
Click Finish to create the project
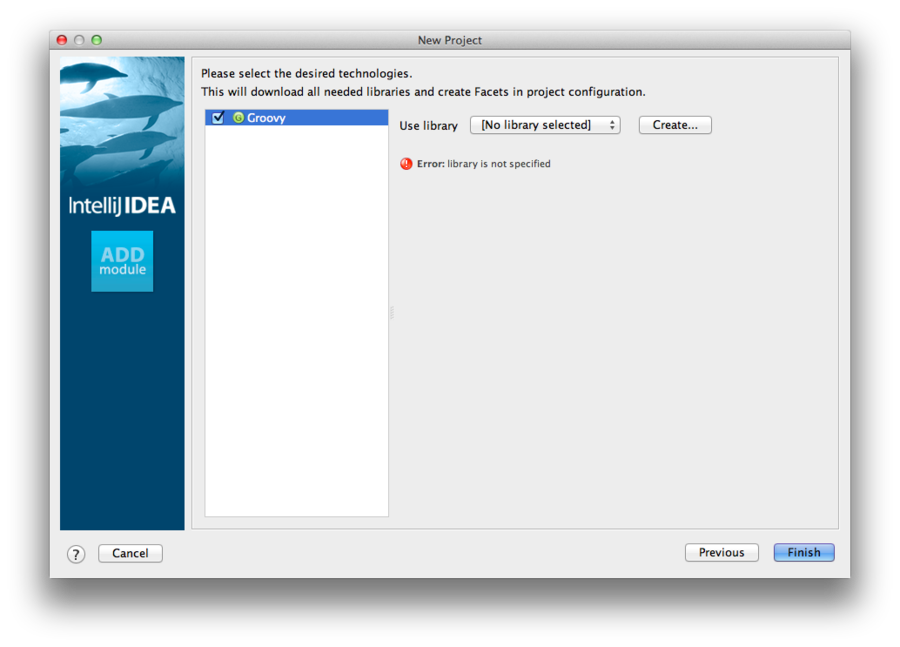click(804, 553)
